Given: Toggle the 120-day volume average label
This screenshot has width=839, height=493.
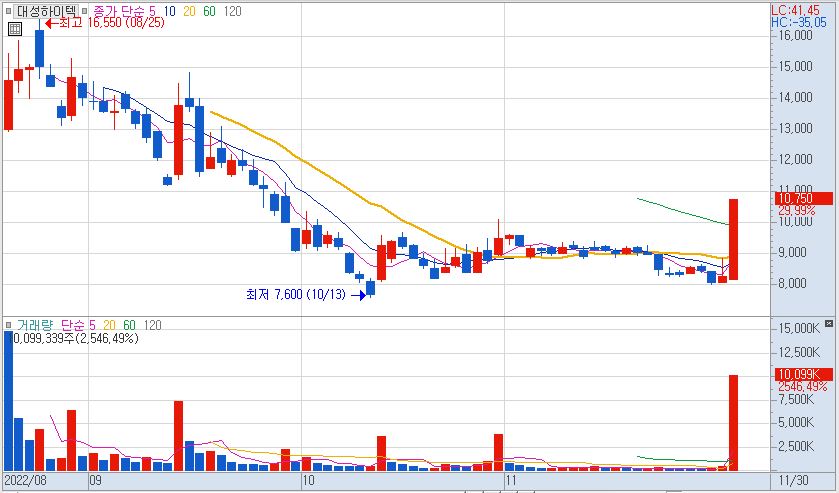Looking at the screenshot, I should tap(152, 325).
